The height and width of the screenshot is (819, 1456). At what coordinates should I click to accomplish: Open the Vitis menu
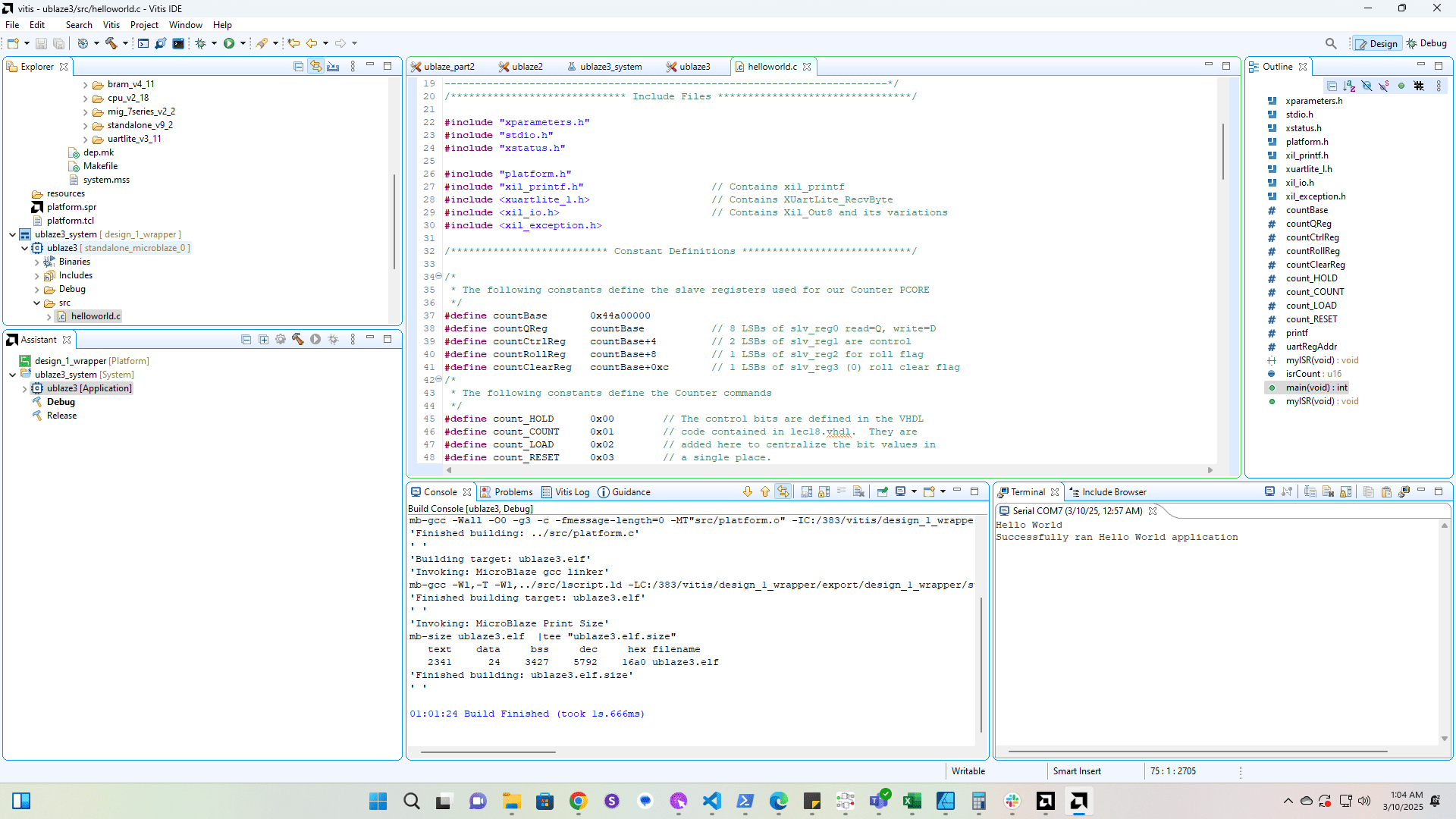[x=111, y=25]
